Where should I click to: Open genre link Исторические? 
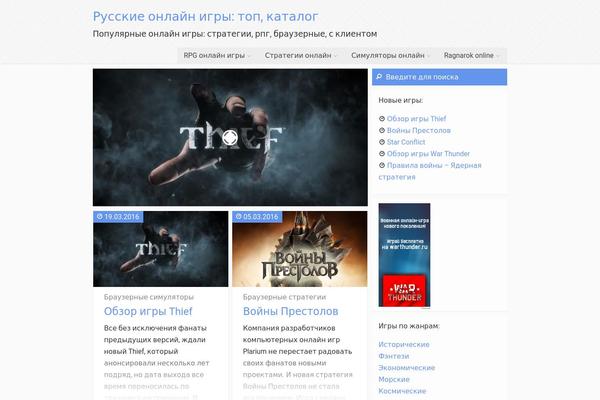coord(404,344)
